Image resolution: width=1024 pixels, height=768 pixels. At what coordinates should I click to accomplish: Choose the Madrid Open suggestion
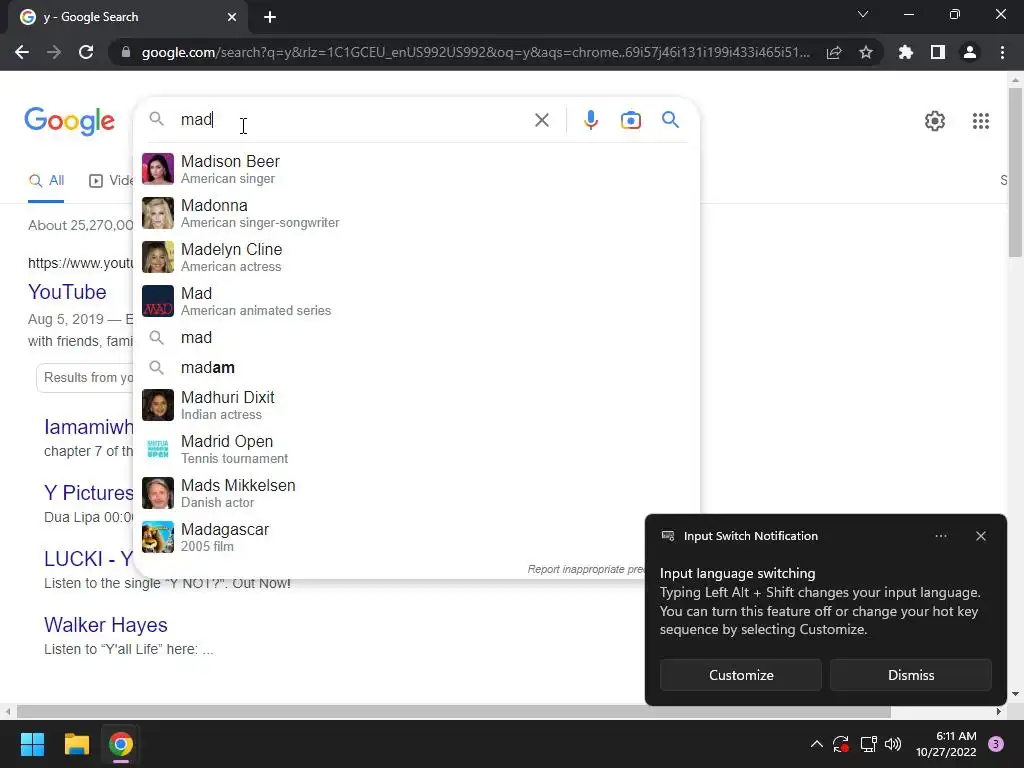click(416, 449)
